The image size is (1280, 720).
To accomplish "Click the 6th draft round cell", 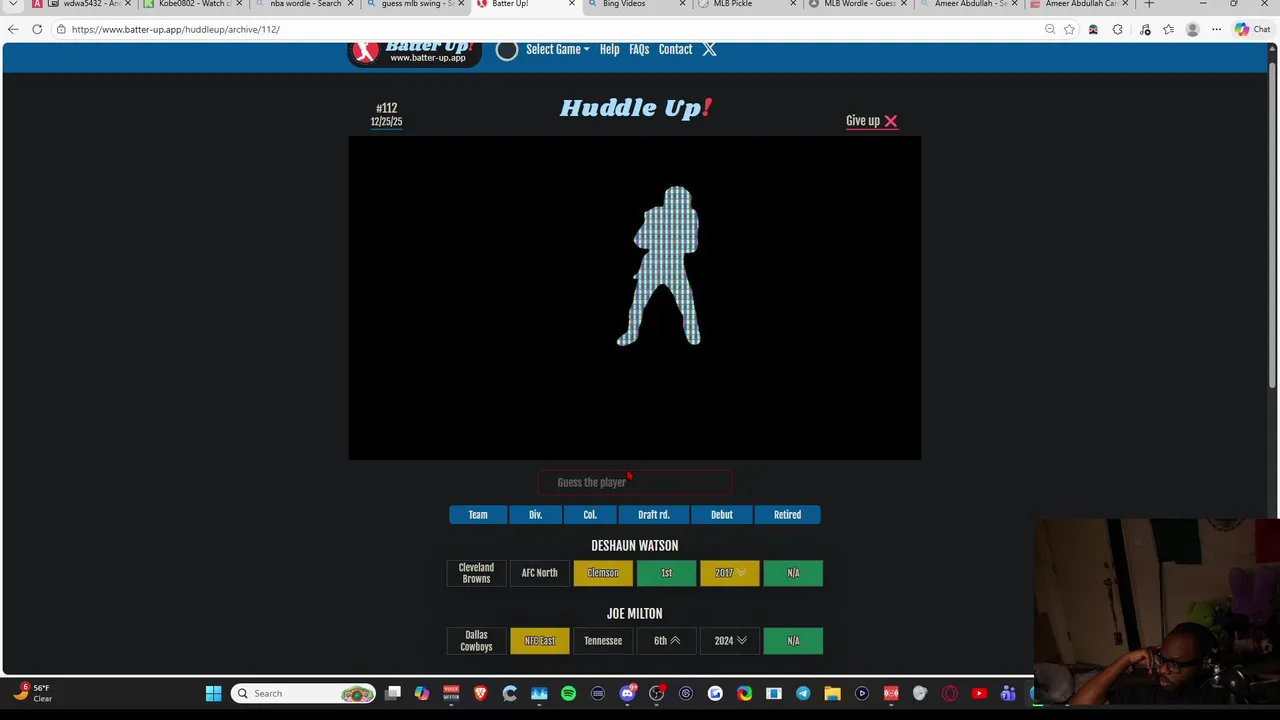I will coord(666,641).
